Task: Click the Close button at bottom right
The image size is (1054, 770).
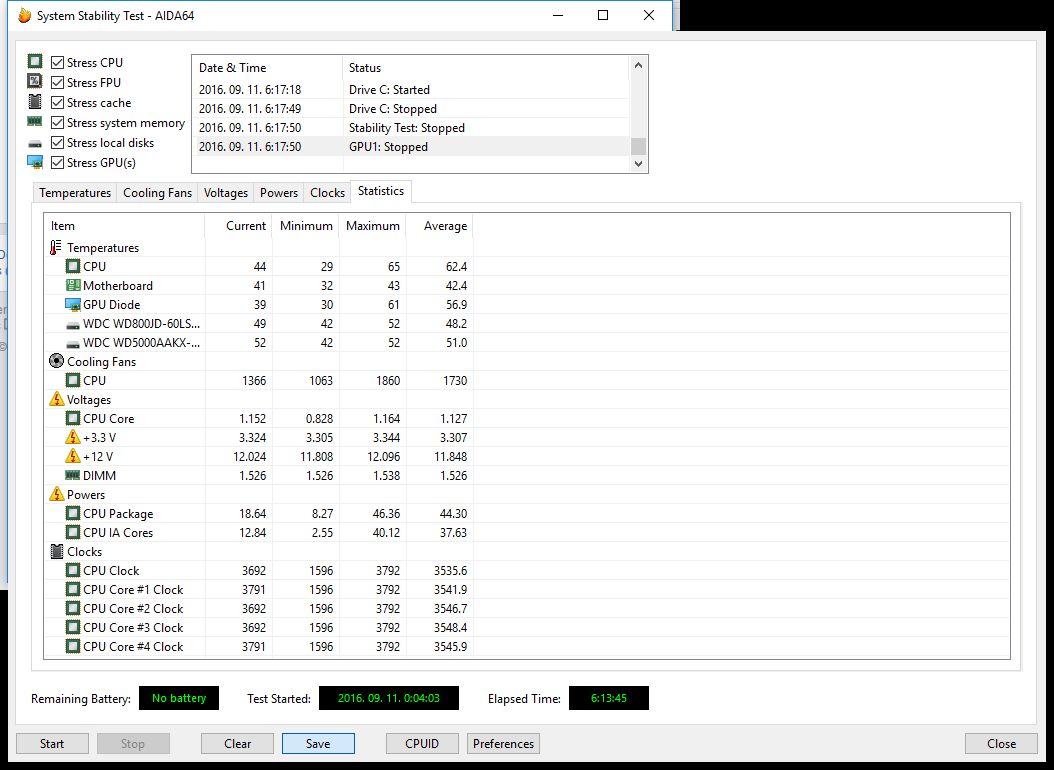Action: [1001, 744]
